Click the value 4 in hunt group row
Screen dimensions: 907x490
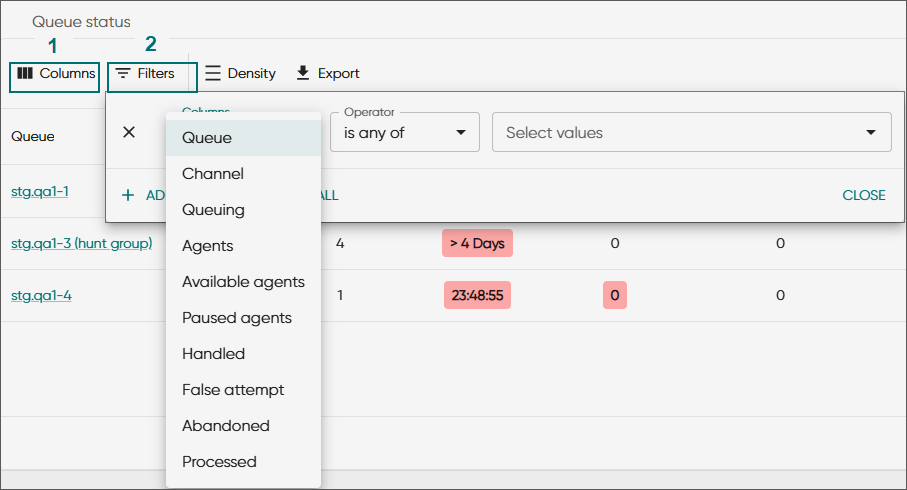tap(340, 244)
